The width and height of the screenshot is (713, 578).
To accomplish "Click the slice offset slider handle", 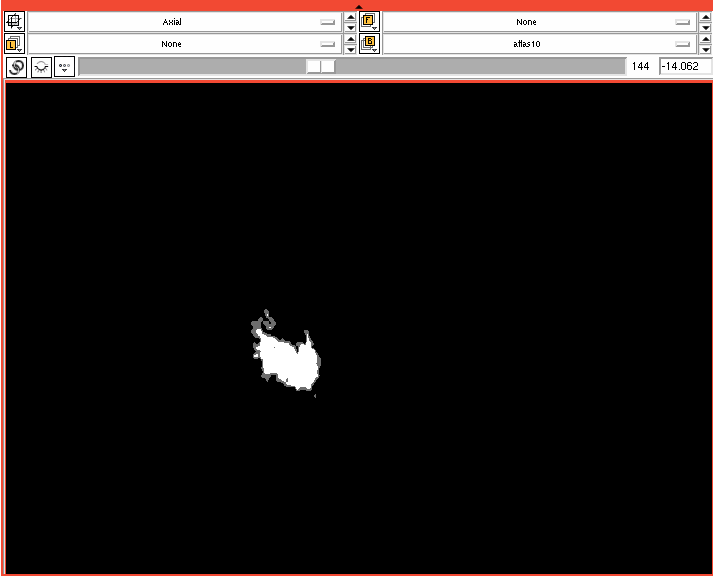I will (x=321, y=67).
